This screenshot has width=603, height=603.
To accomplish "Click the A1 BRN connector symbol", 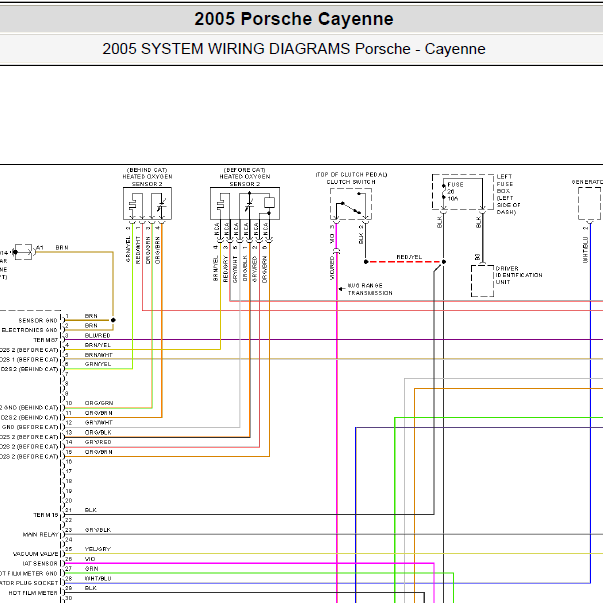I will (x=23, y=252).
